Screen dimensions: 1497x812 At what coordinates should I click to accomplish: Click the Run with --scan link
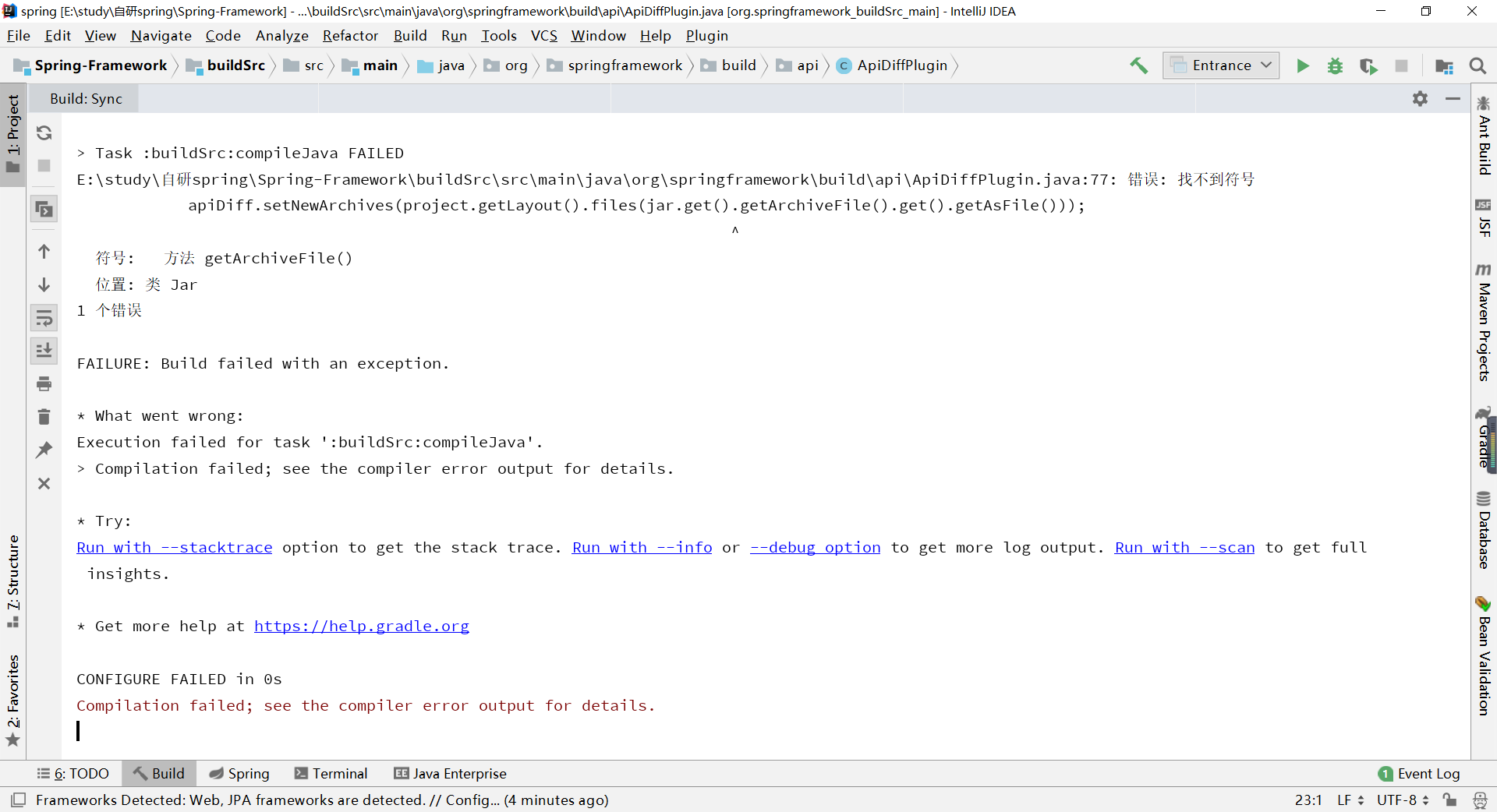[x=1185, y=547]
